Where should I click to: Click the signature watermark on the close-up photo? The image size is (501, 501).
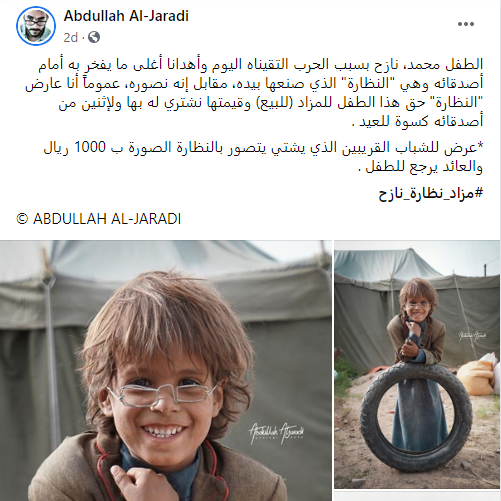(x=276, y=433)
